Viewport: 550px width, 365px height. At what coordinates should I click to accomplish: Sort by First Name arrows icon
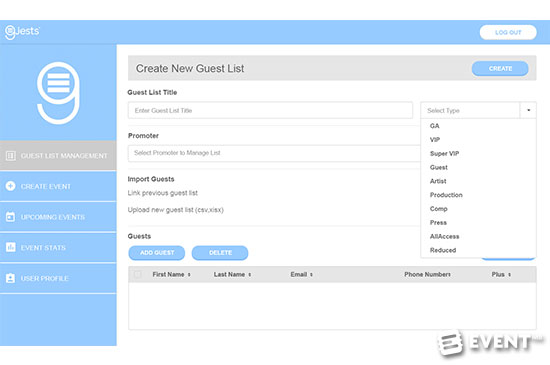pos(189,275)
